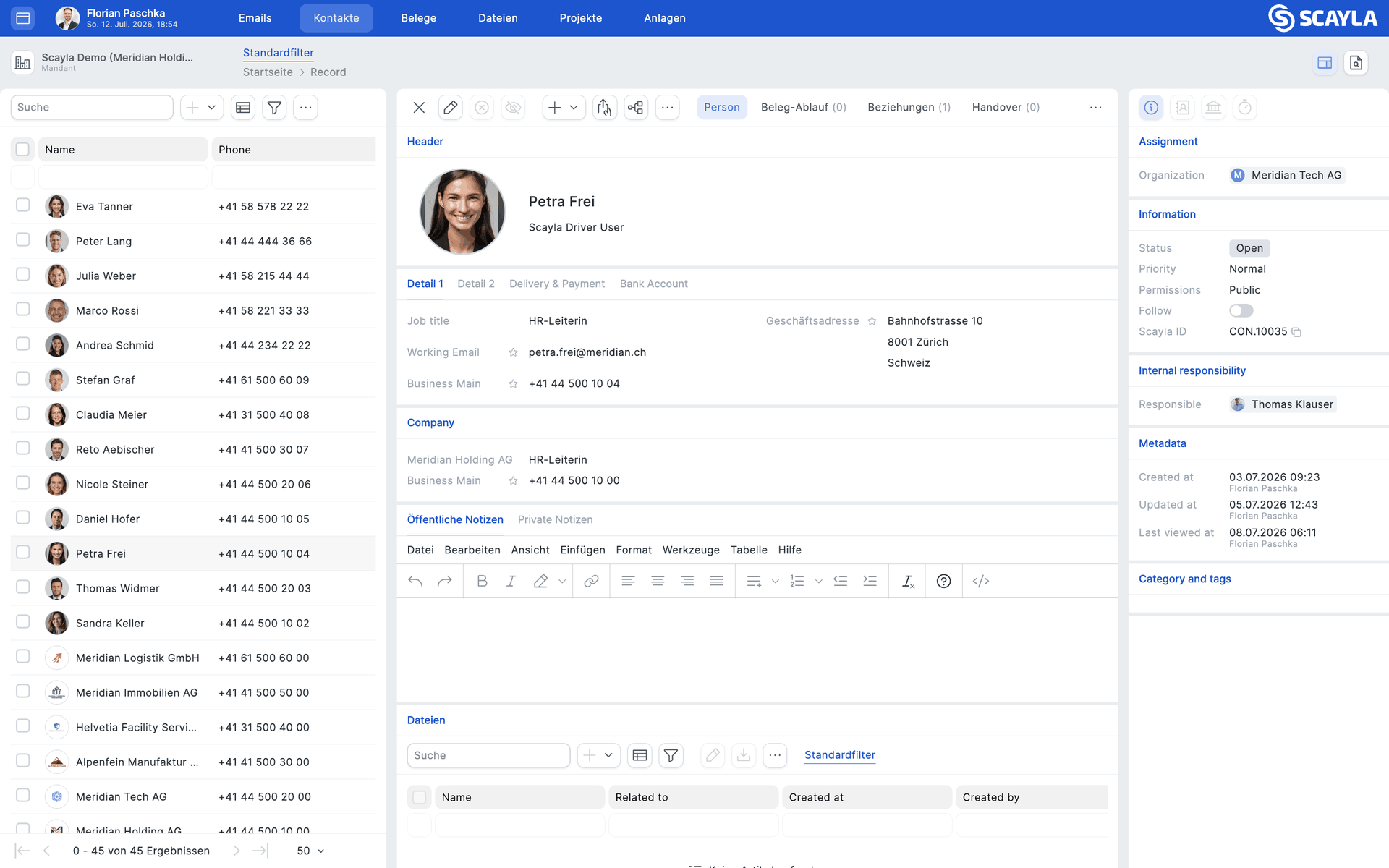Go to Startseite in the breadcrumb
This screenshot has height=868, width=1389.
(268, 72)
